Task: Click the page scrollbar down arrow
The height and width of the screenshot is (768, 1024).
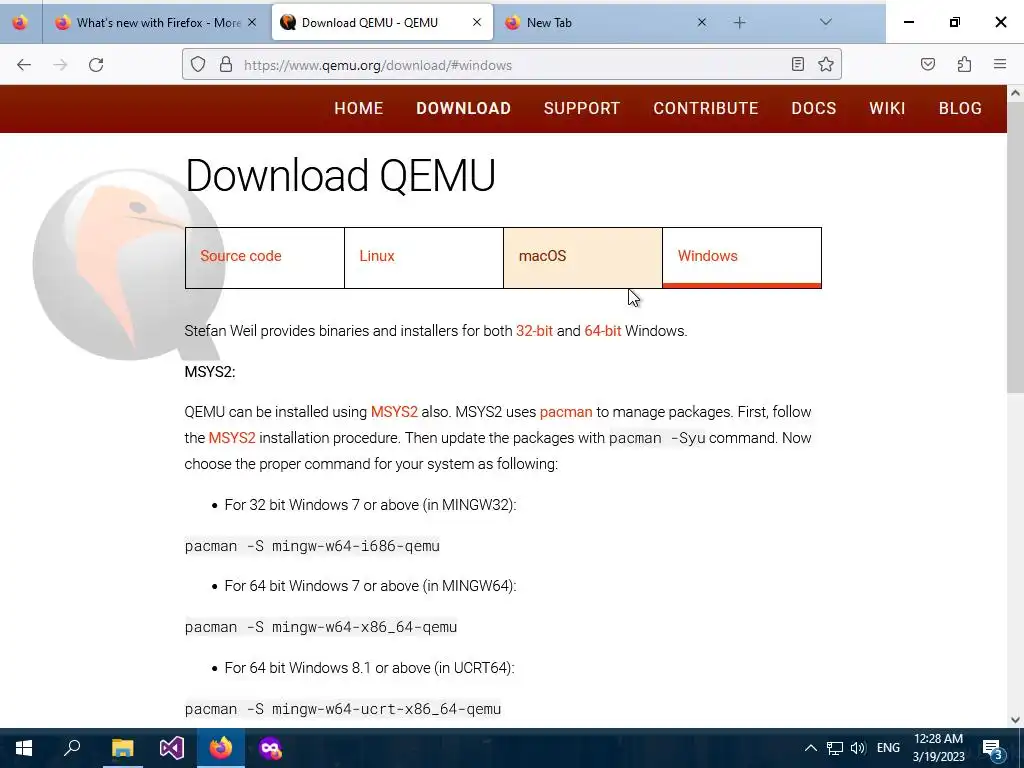Action: (1015, 720)
